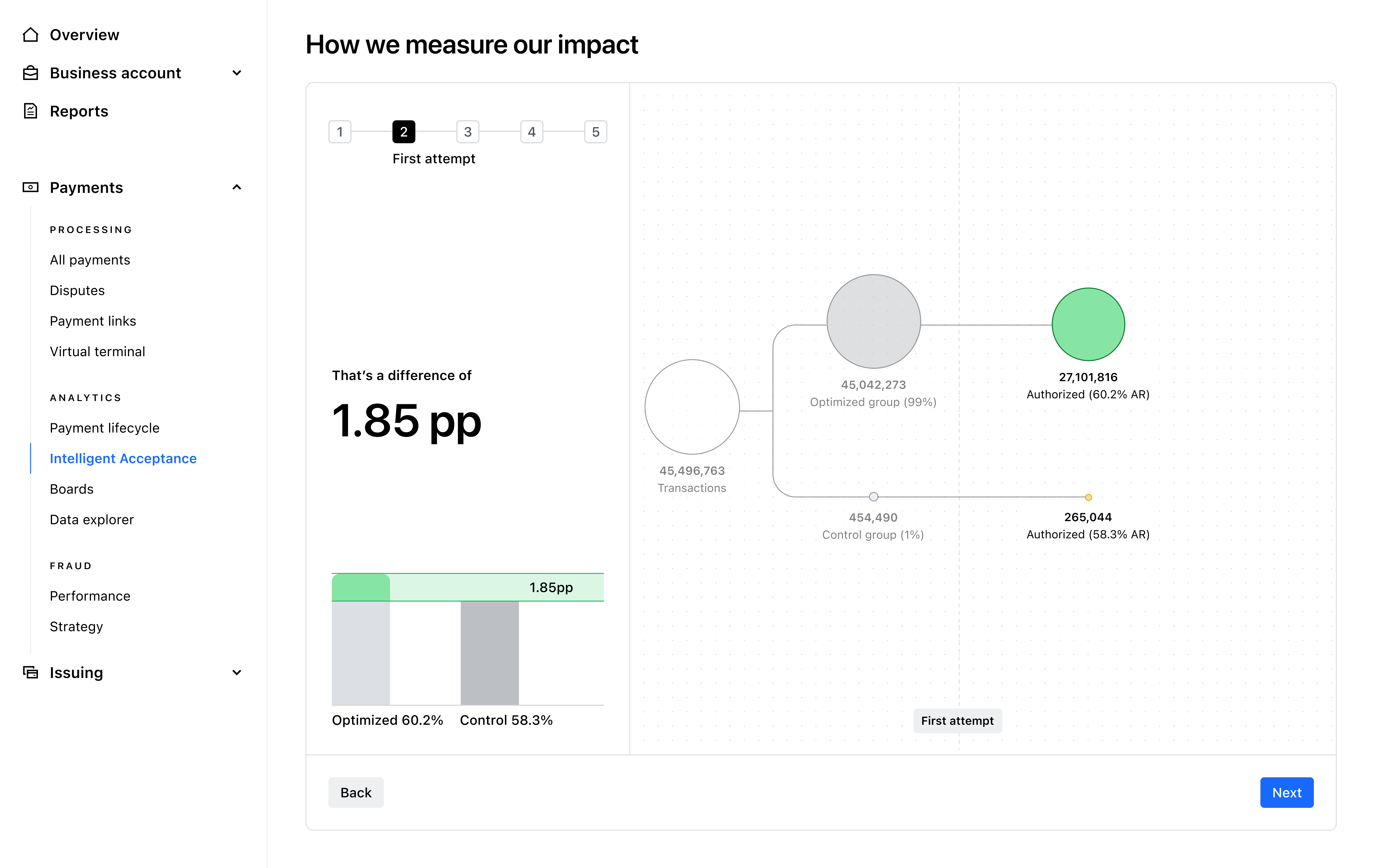This screenshot has width=1375, height=868.
Task: Open Payment lifecycle analytics
Action: (105, 428)
